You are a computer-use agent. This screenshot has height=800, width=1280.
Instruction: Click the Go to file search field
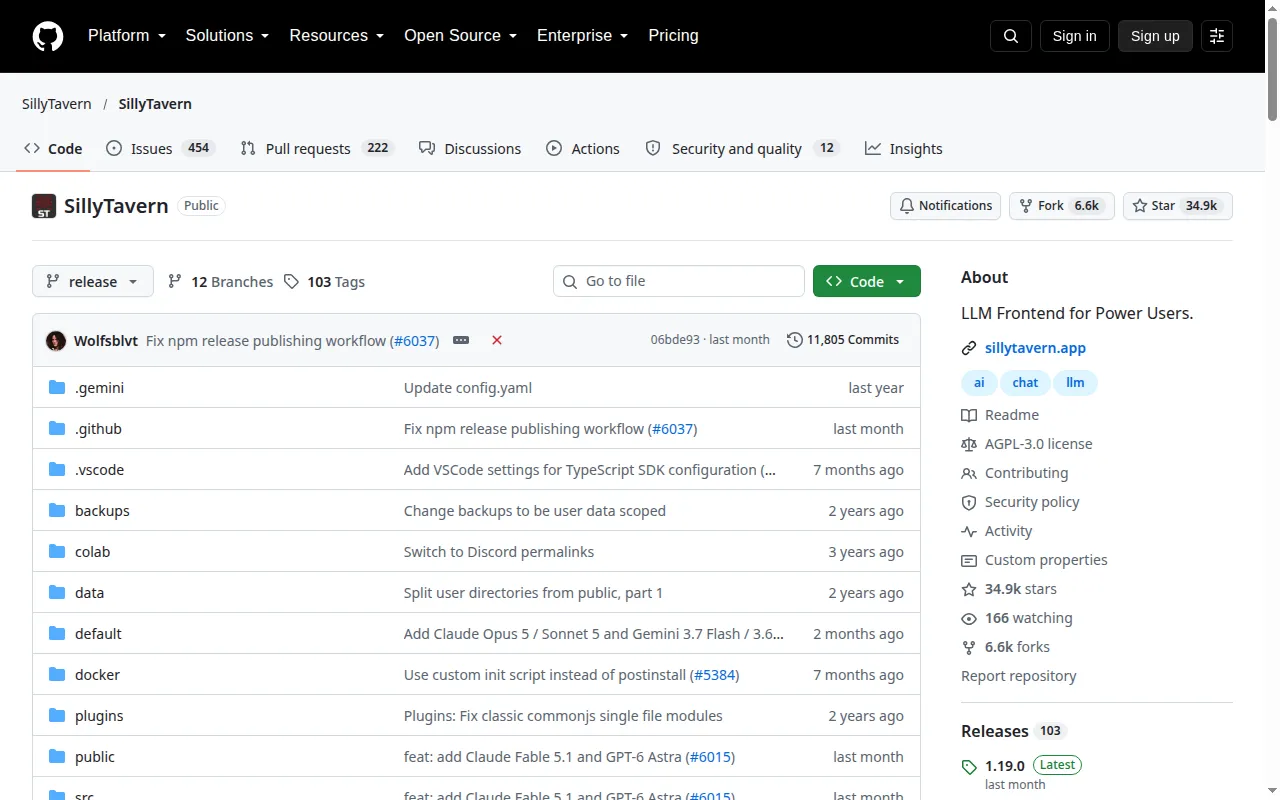[679, 281]
